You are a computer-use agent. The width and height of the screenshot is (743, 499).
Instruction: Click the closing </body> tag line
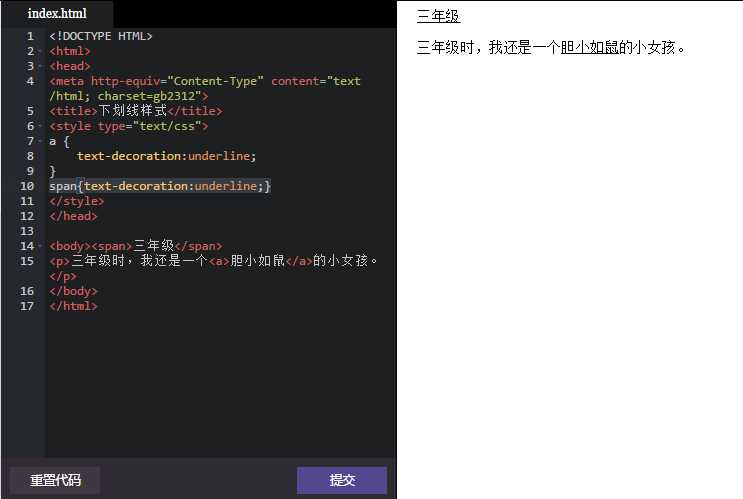pyautogui.click(x=73, y=291)
